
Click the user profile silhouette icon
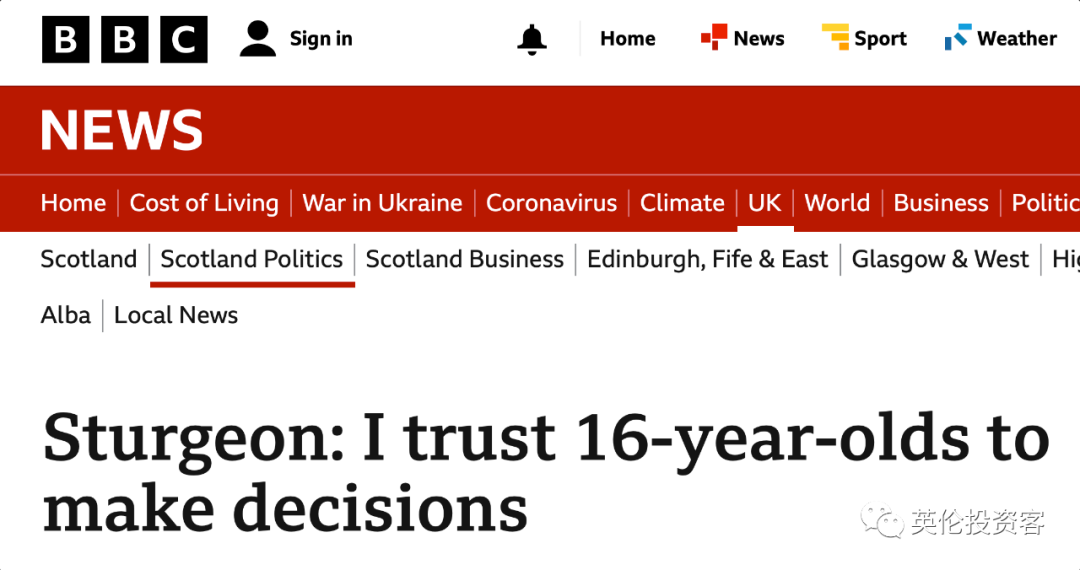tap(258, 39)
